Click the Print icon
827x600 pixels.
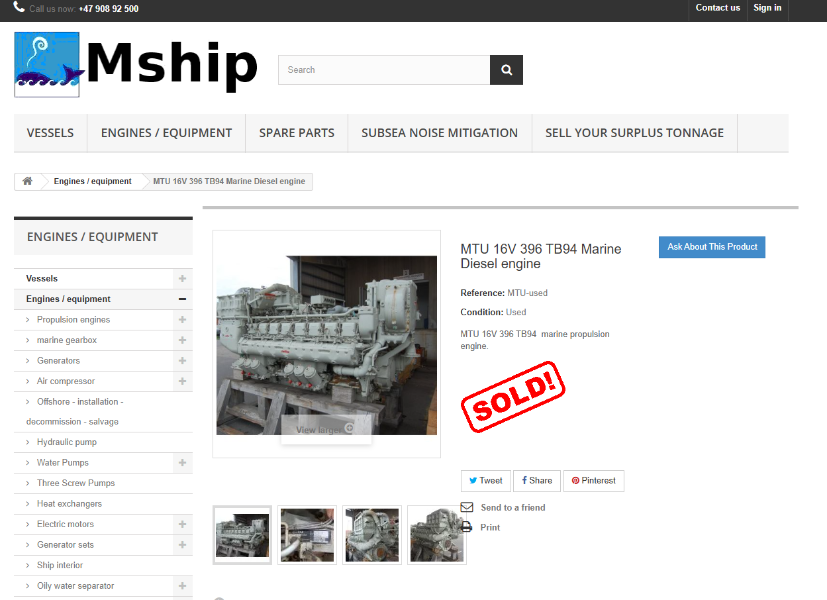coord(466,527)
